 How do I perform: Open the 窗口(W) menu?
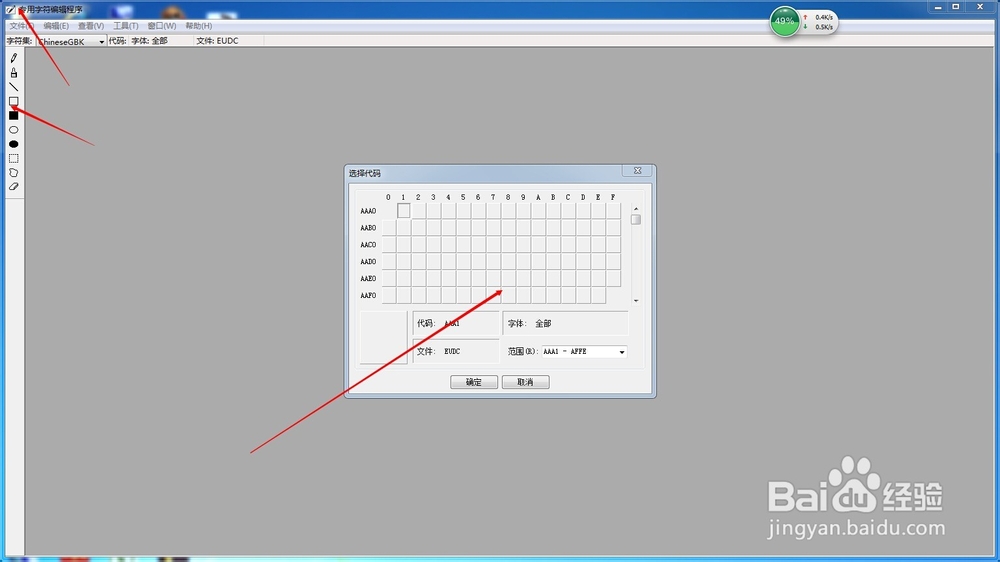(162, 26)
